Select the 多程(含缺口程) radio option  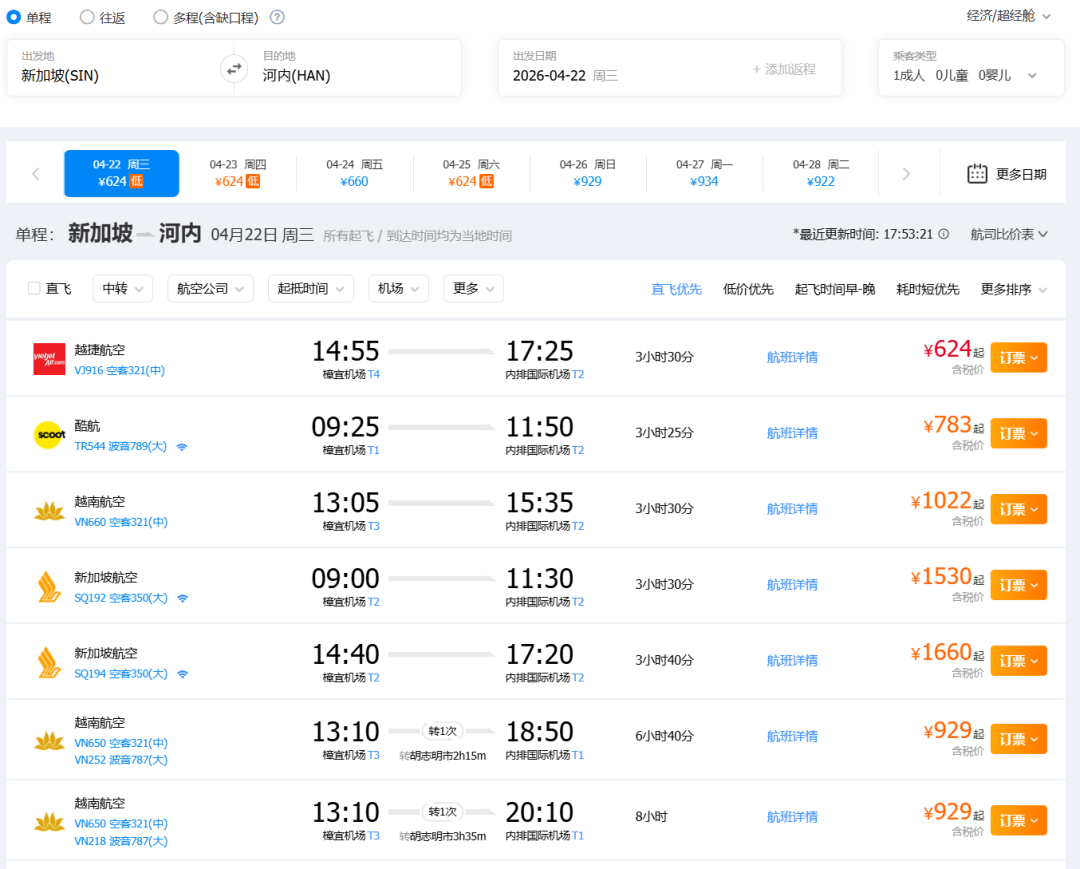point(161,17)
